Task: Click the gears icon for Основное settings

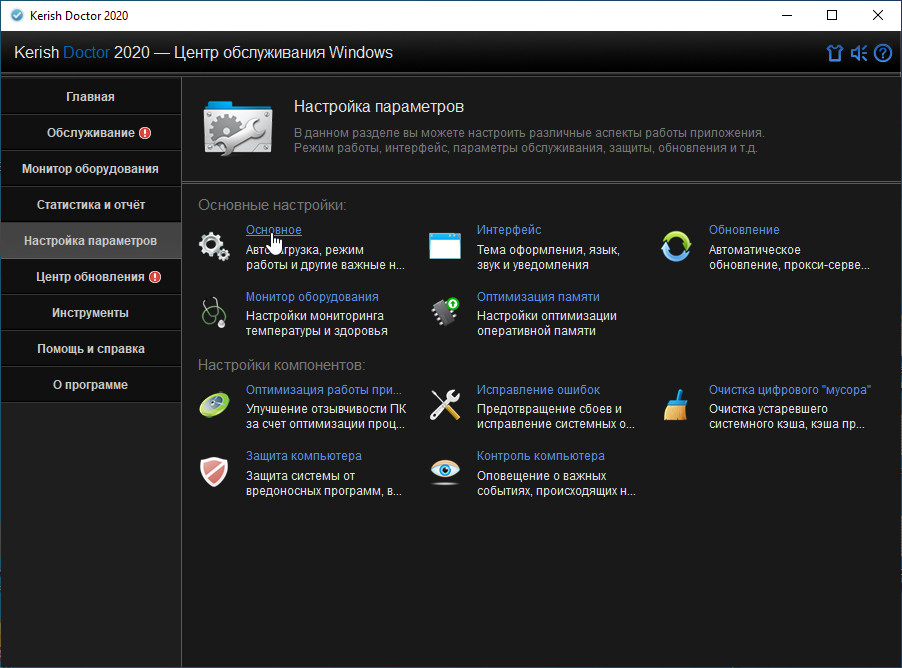Action: (214, 246)
